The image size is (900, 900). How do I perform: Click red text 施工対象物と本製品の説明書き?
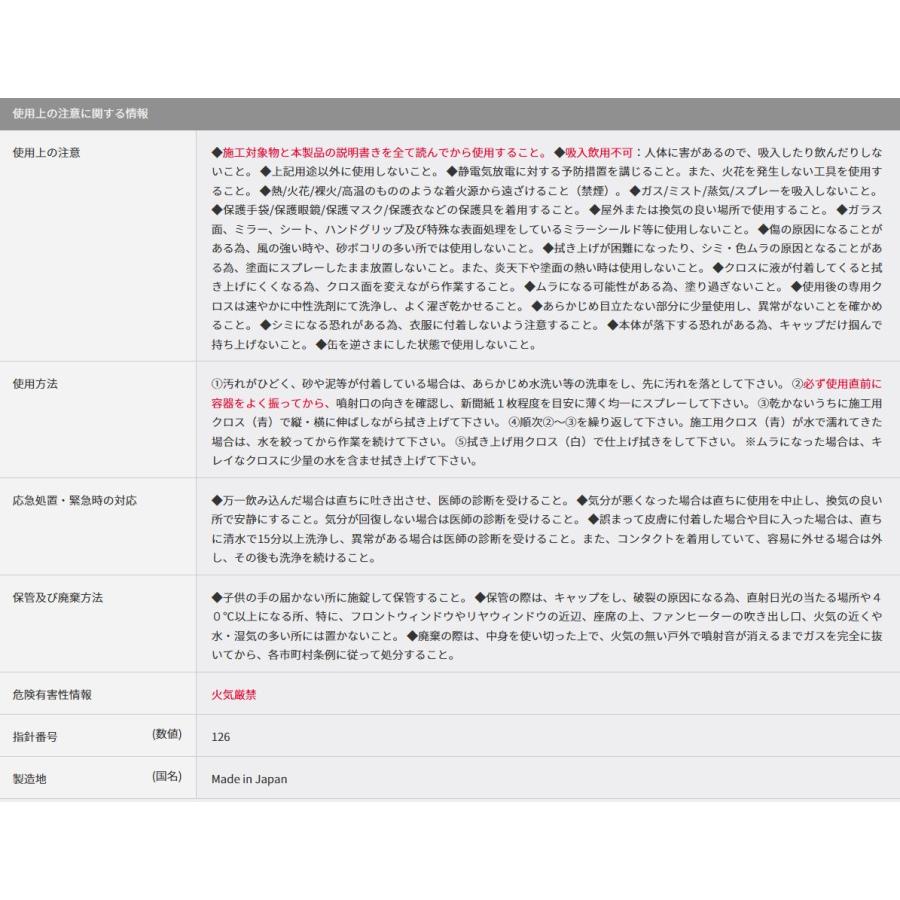[301, 153]
